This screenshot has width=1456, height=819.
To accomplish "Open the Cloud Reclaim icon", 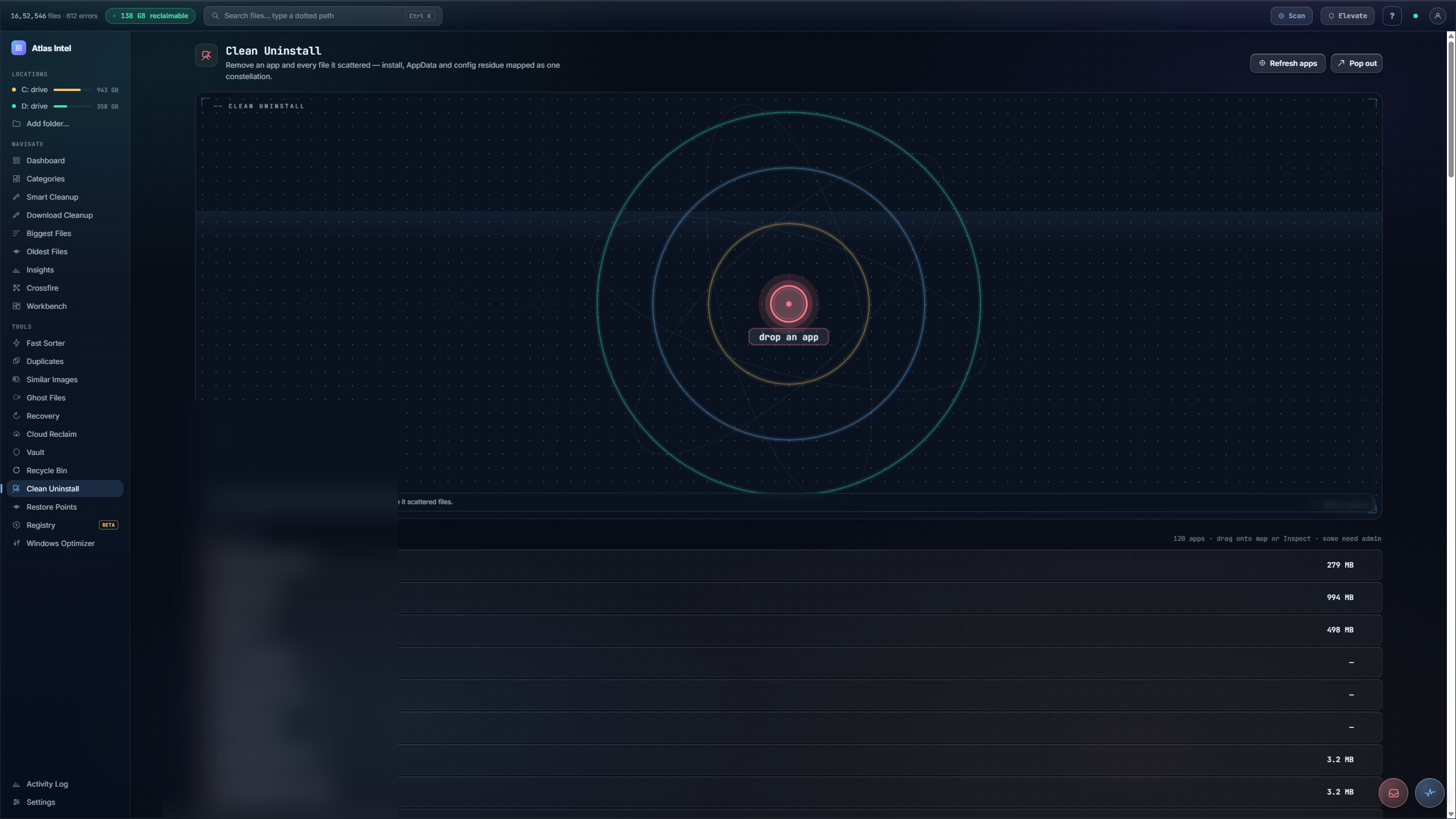I will pos(16,434).
